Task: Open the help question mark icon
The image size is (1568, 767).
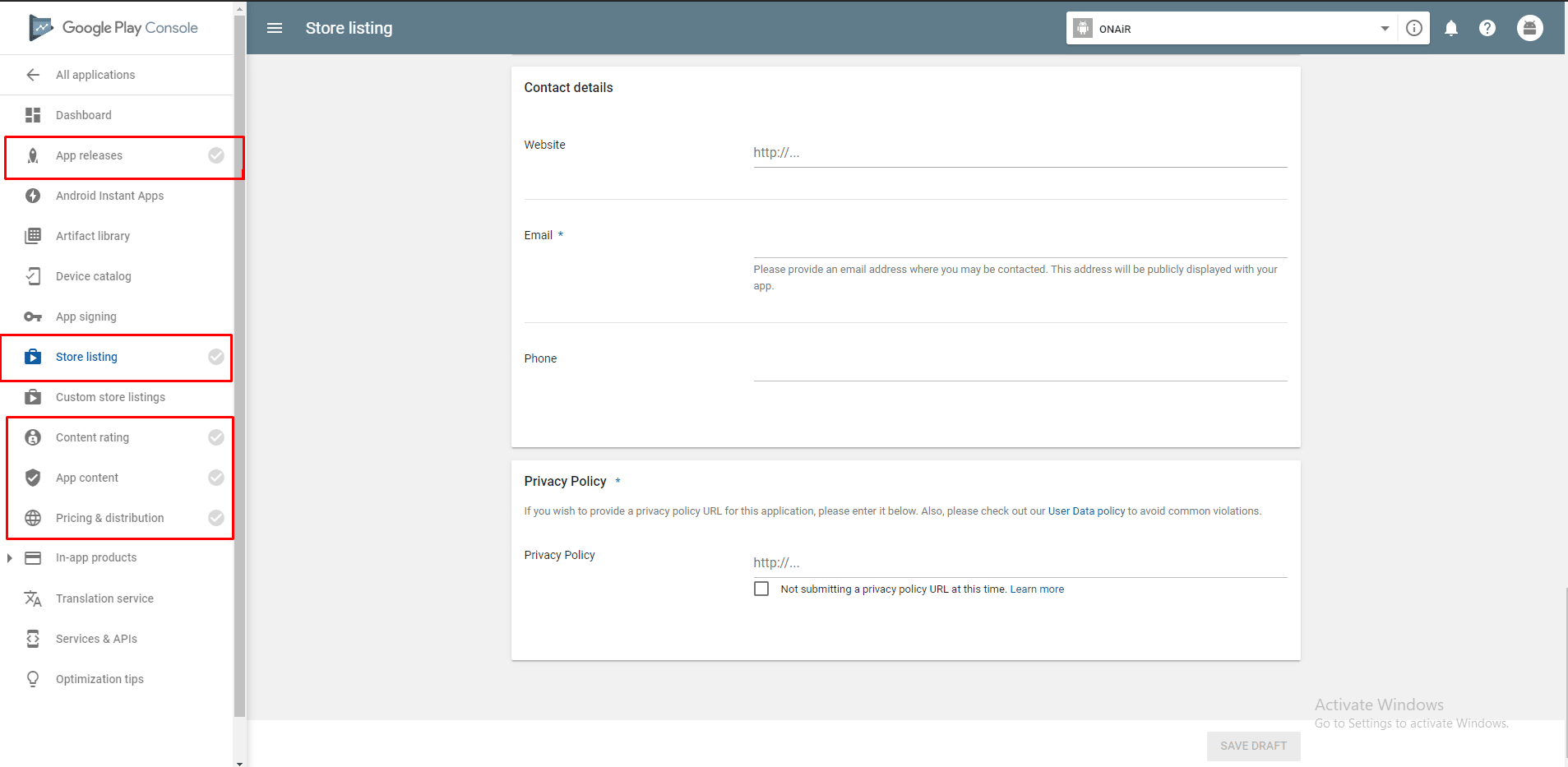Action: [1487, 28]
